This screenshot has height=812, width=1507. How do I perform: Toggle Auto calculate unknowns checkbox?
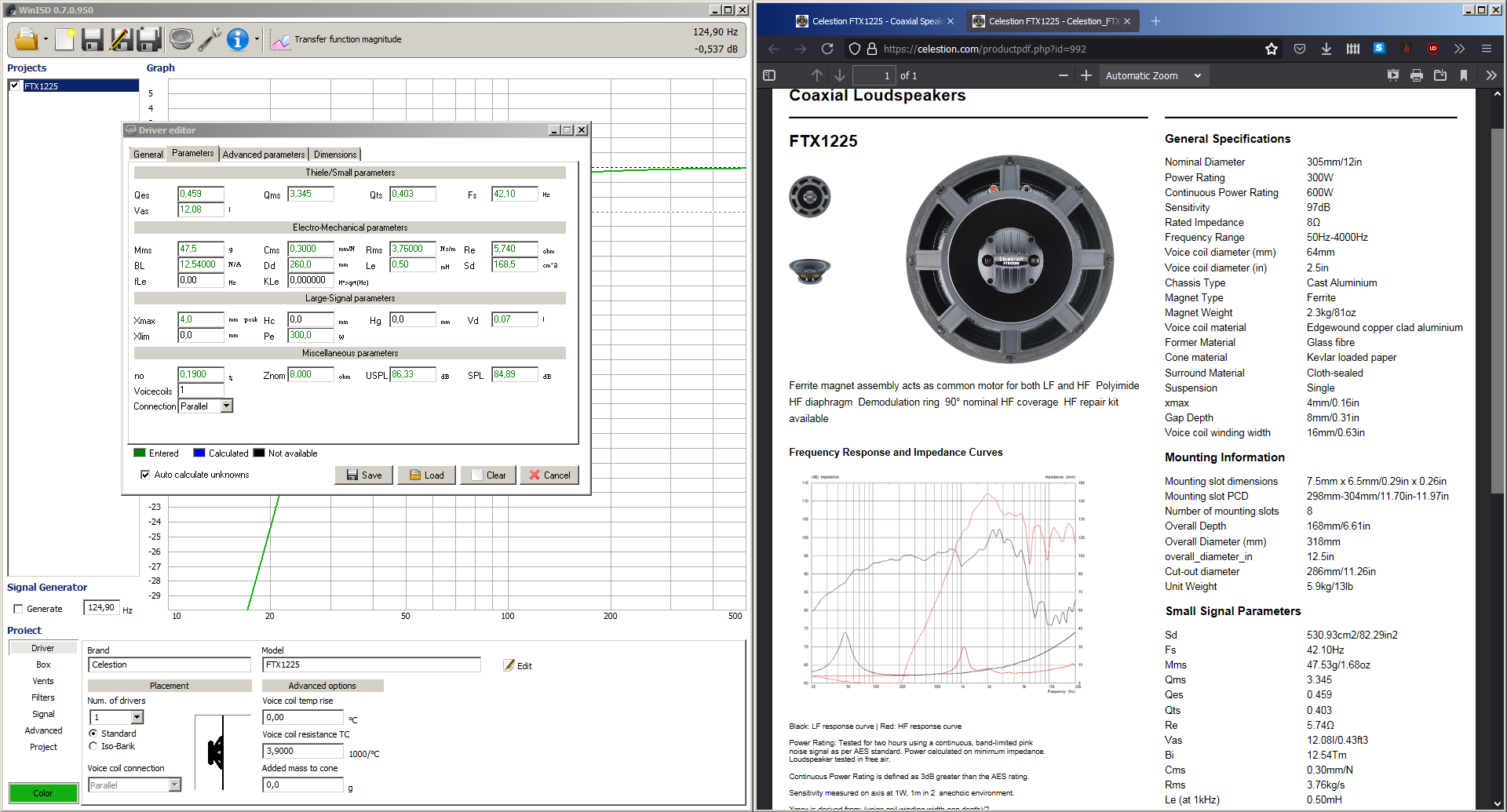point(145,475)
